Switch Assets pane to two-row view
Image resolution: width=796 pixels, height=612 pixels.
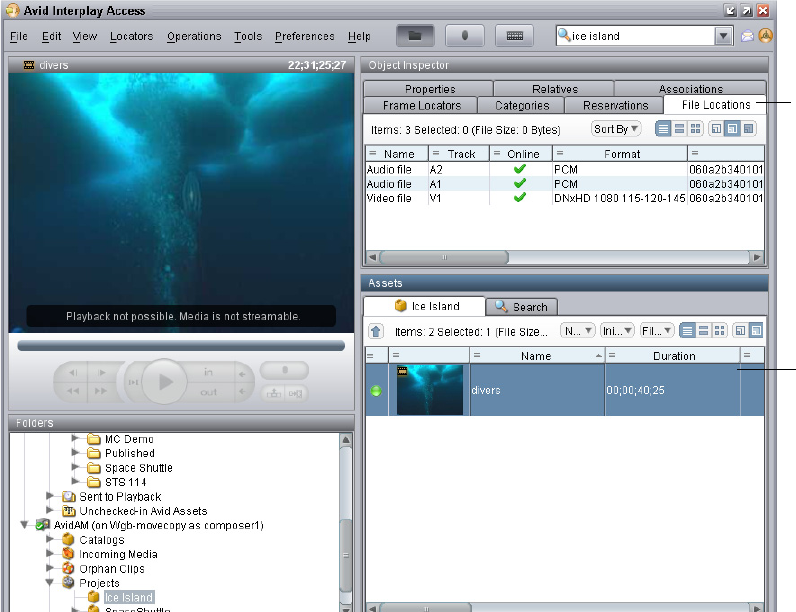703,331
